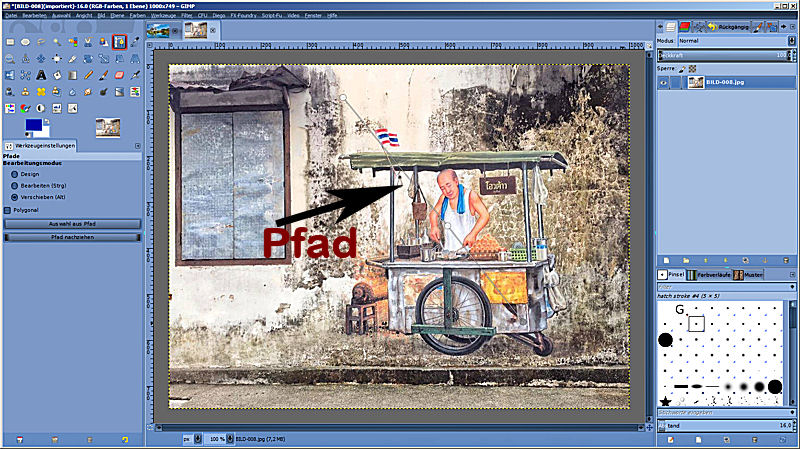
Task: Delete layer with the layers panel trash icon
Action: point(786,260)
